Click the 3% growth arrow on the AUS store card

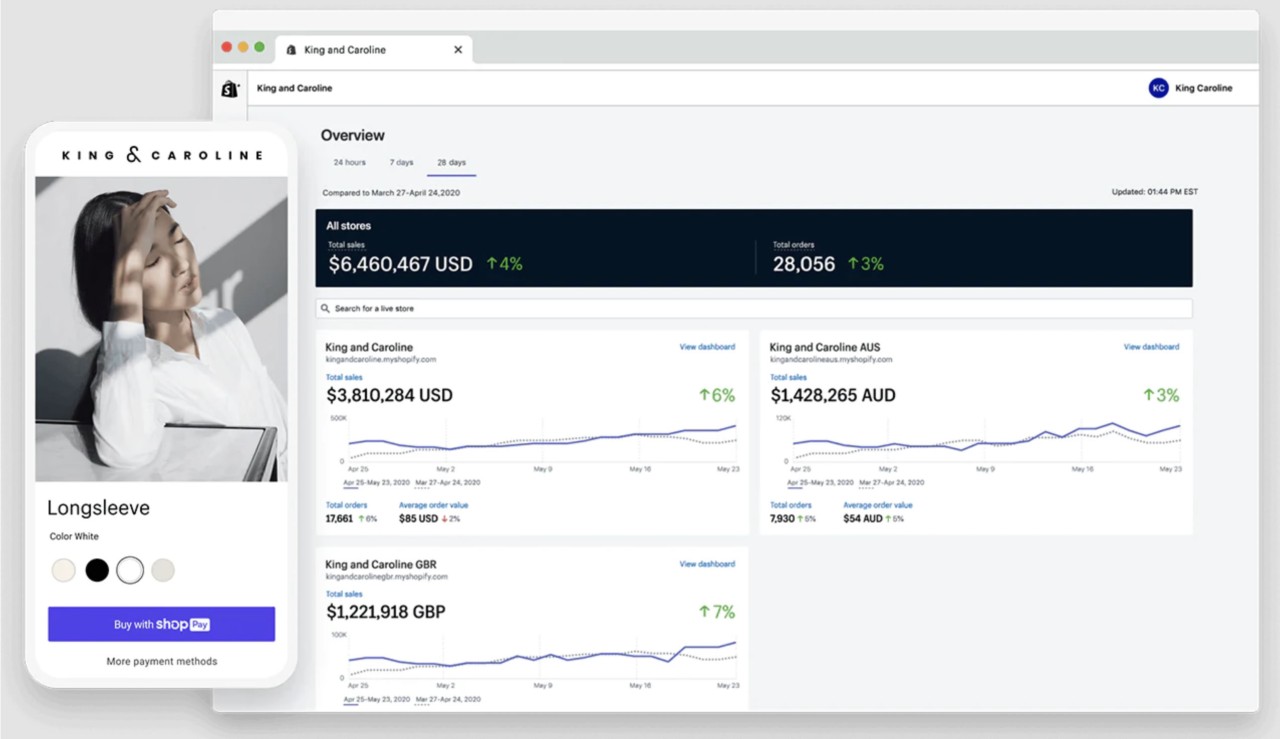[1160, 395]
